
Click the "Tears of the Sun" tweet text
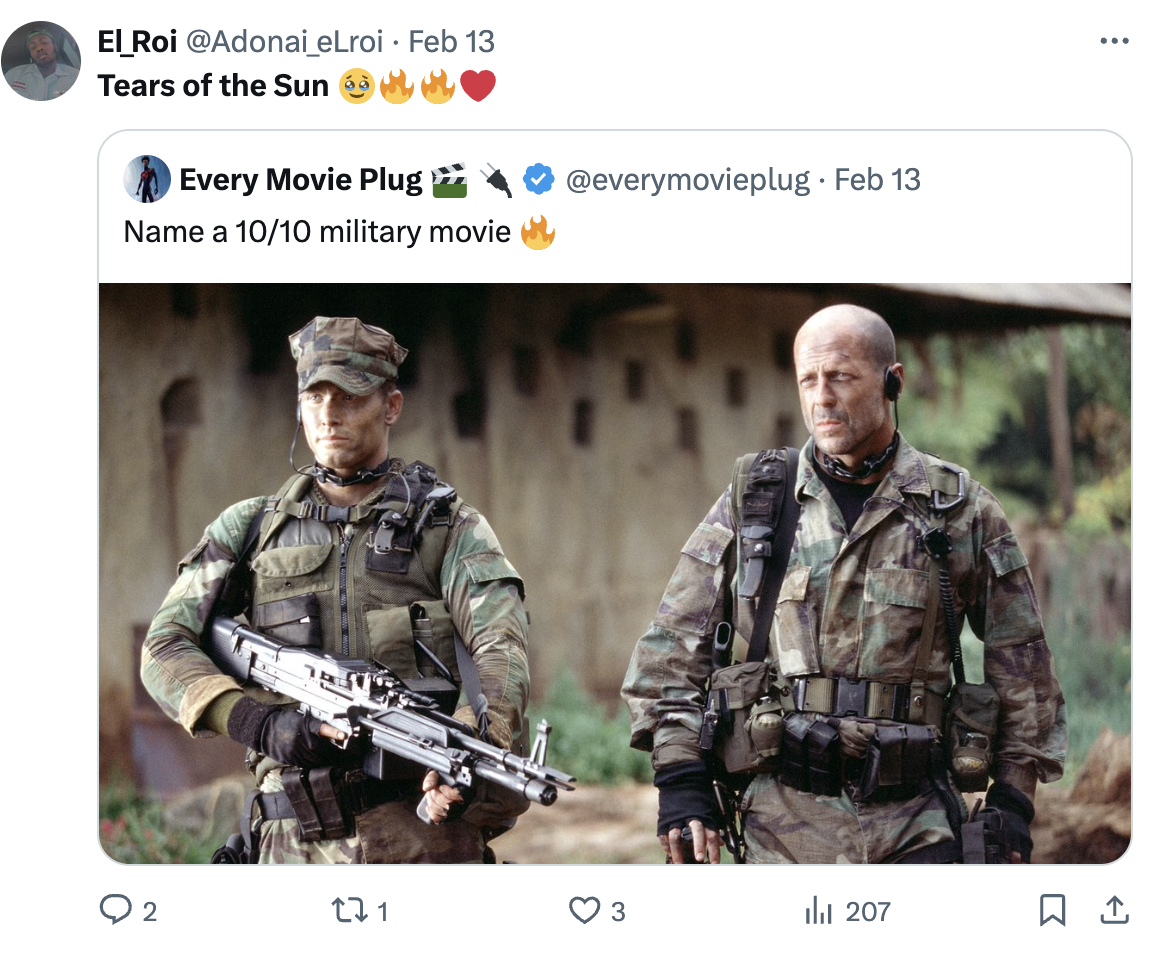coord(213,86)
